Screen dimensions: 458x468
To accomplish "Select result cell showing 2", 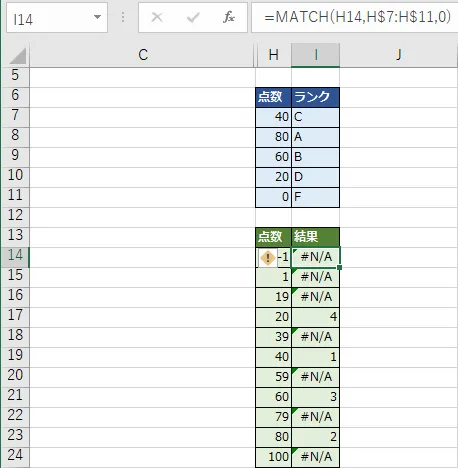I will tap(316, 437).
